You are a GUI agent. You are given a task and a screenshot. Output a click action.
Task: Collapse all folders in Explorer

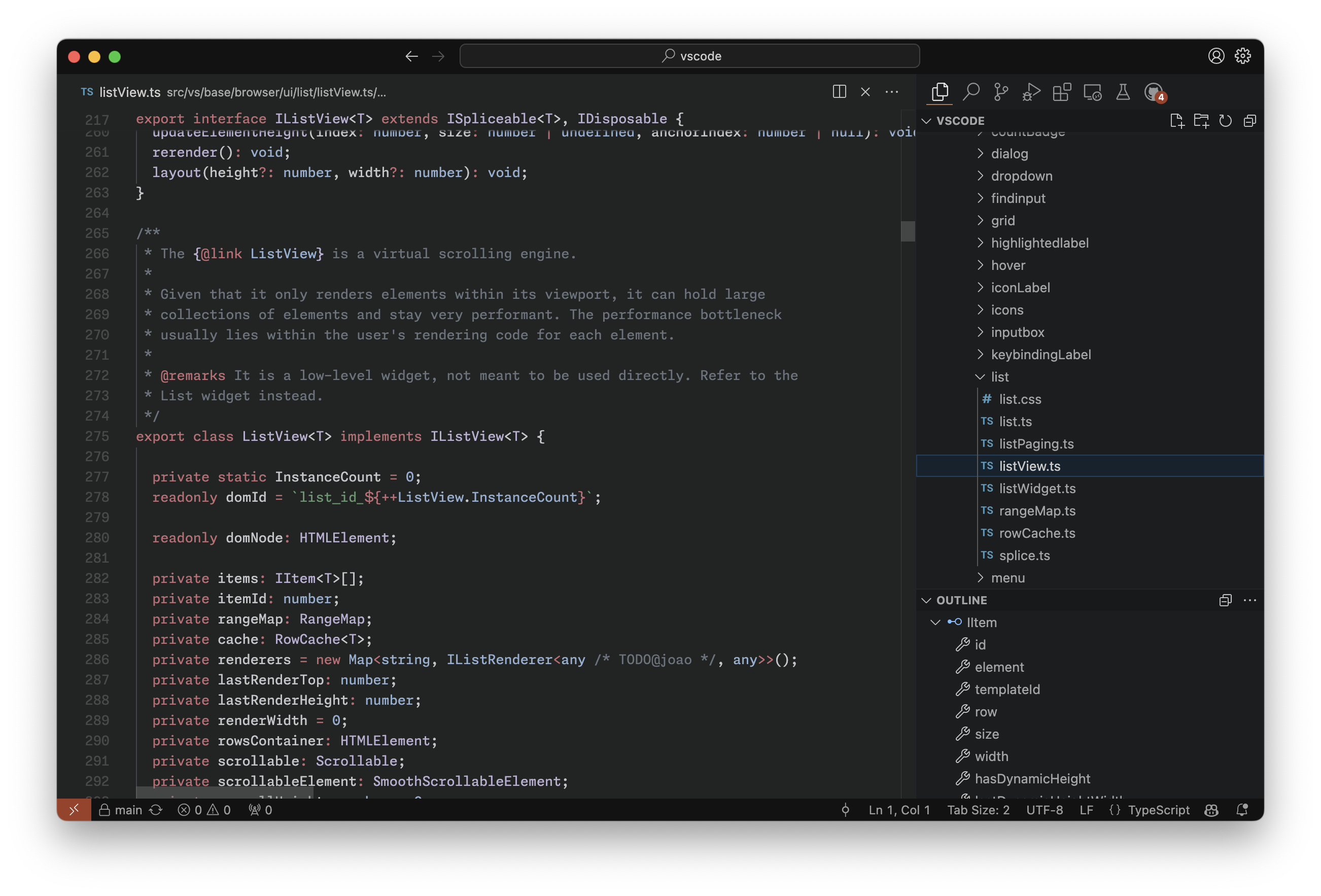pos(1249,121)
